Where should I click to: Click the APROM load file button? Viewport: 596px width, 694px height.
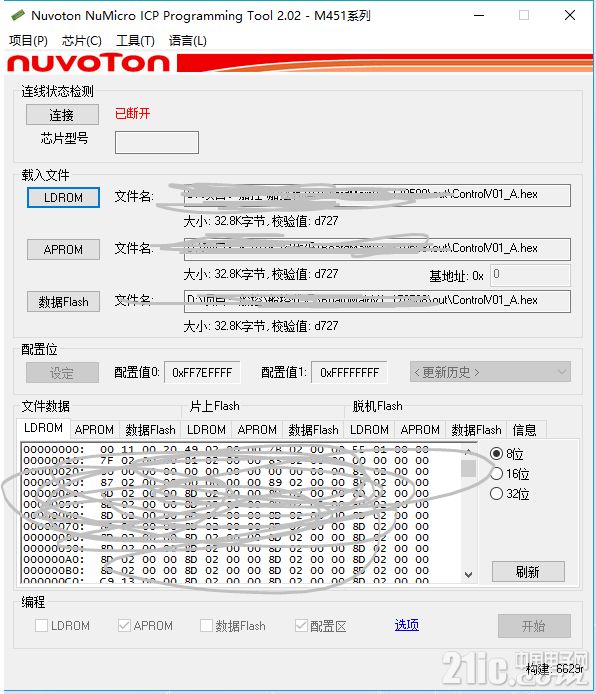coord(63,250)
